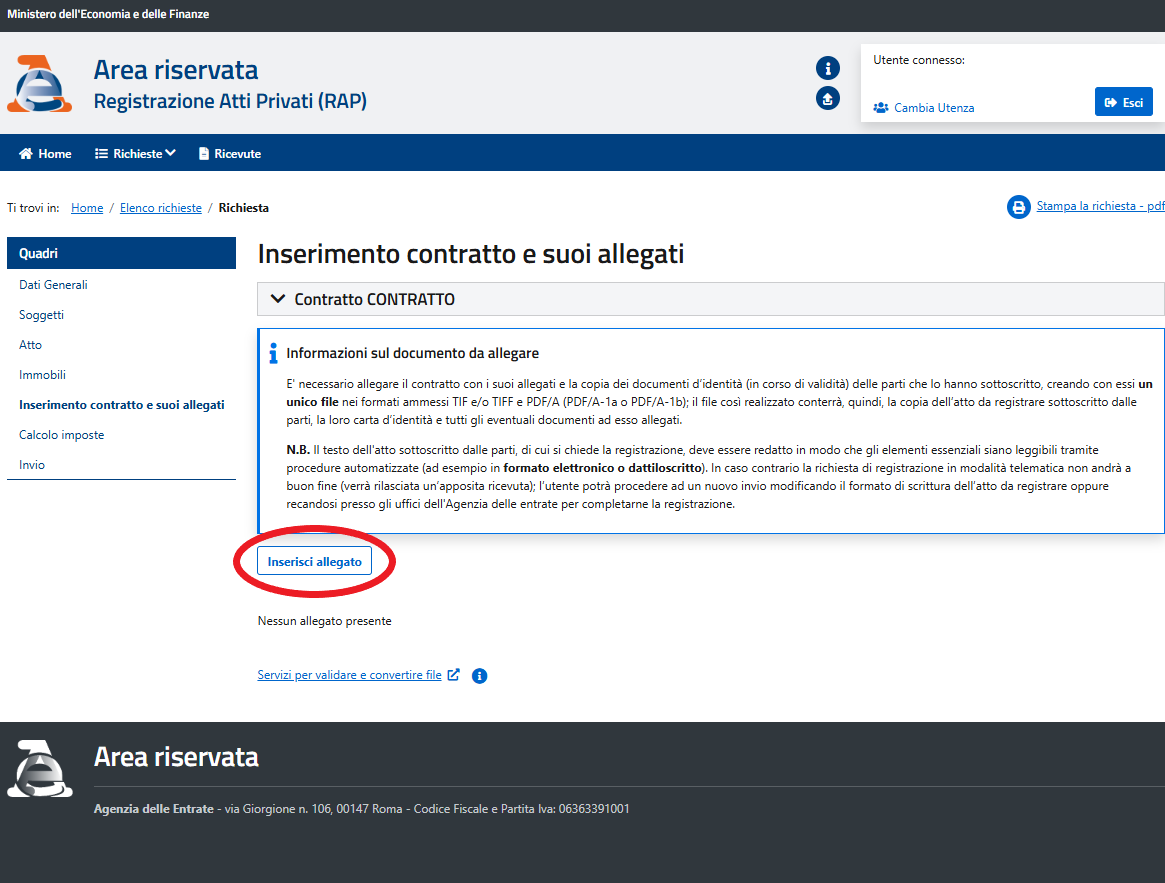The height and width of the screenshot is (883, 1165).
Task: Click the upload arrow icon in the header
Action: pos(828,98)
